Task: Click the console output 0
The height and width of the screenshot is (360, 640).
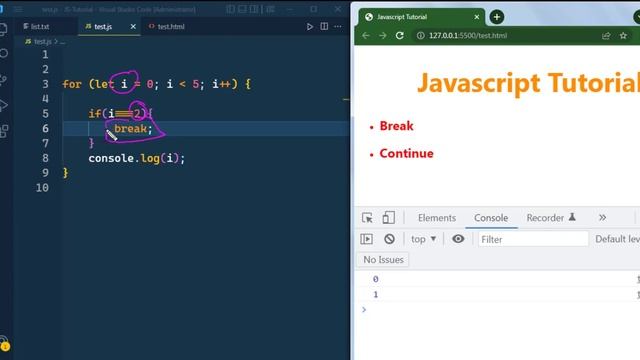Action: [376, 279]
